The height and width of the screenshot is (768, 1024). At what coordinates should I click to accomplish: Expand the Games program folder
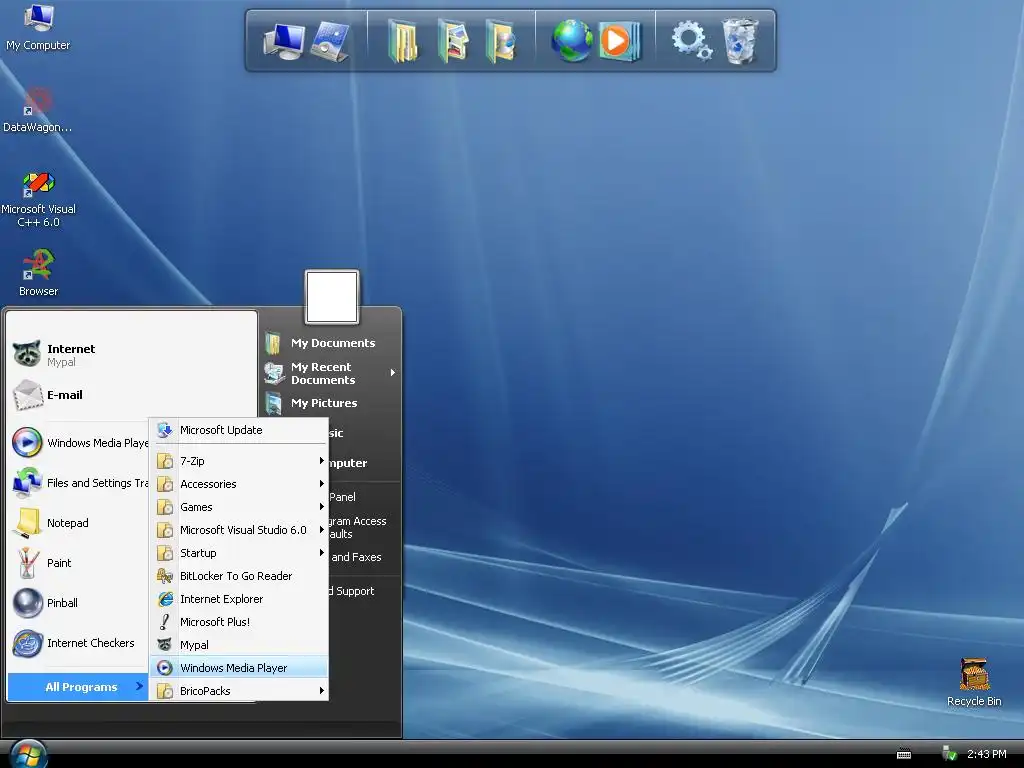pos(239,507)
